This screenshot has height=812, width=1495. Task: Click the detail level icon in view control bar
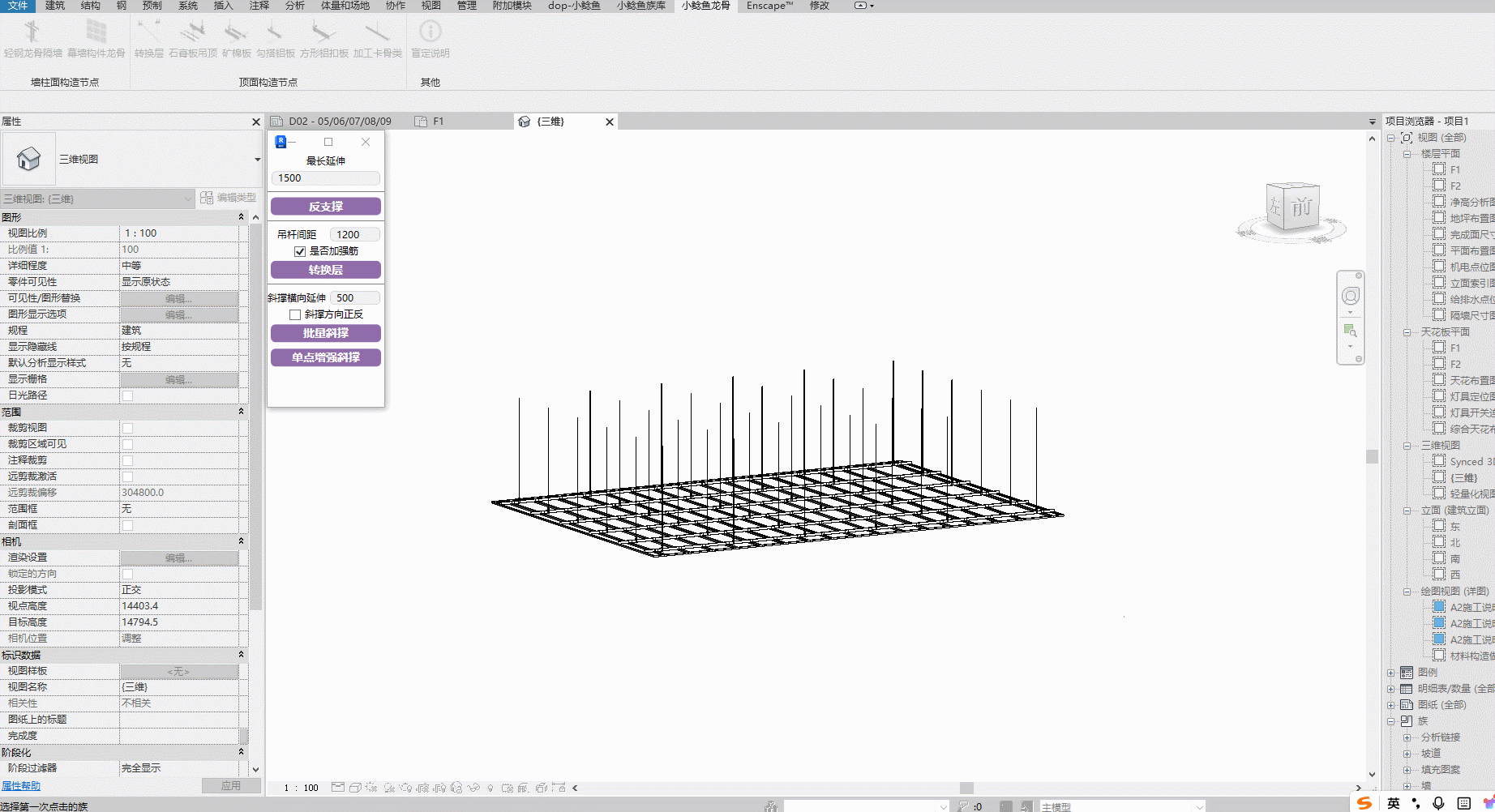338,788
